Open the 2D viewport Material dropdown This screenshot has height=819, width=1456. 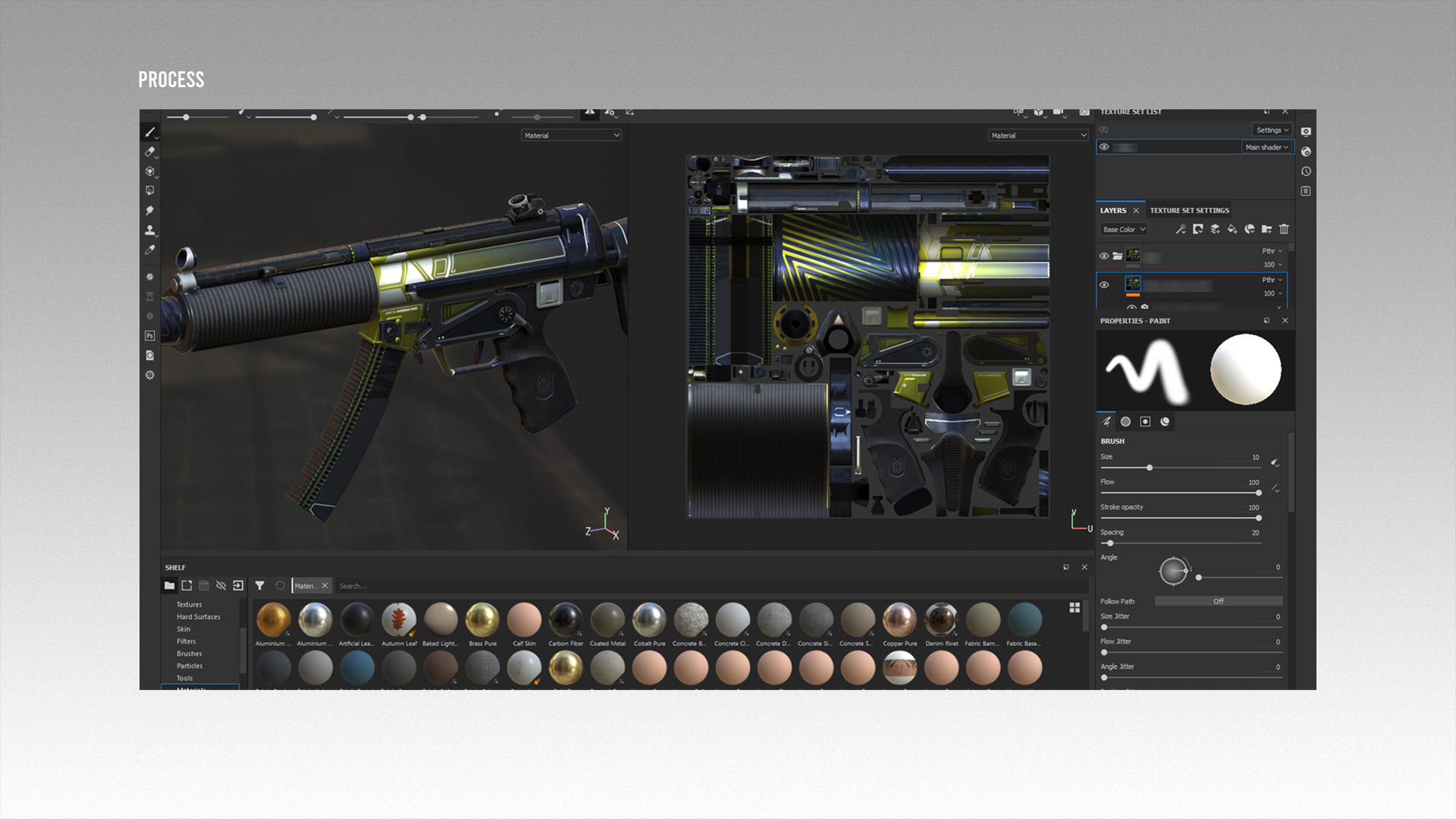(1038, 135)
